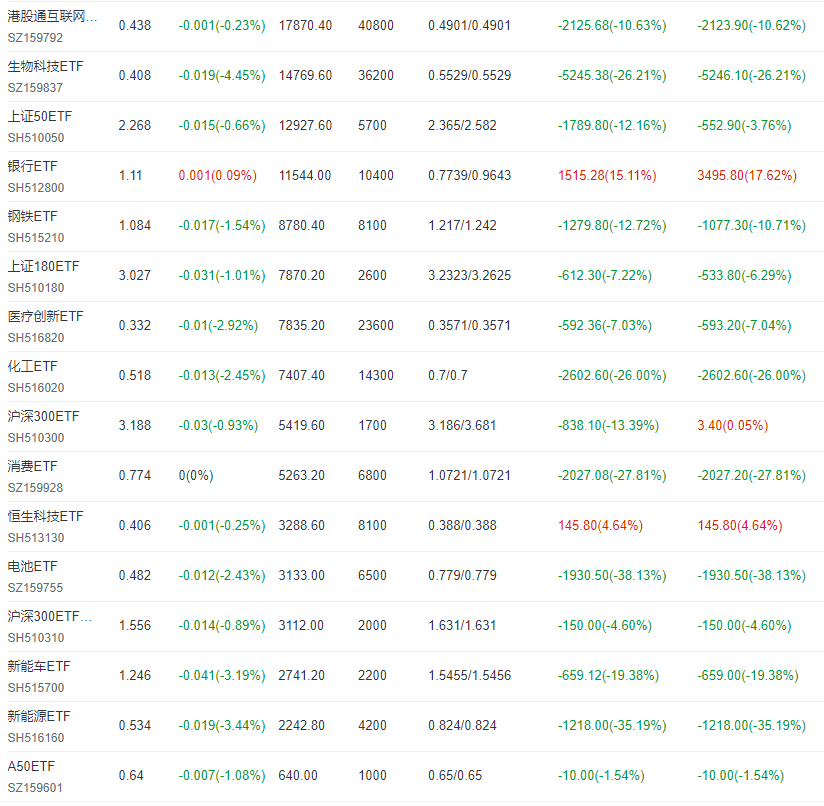The width and height of the screenshot is (824, 806).
Task: Click cost 1.5455/1.5456 in 新能车ETF row
Action: tap(469, 675)
